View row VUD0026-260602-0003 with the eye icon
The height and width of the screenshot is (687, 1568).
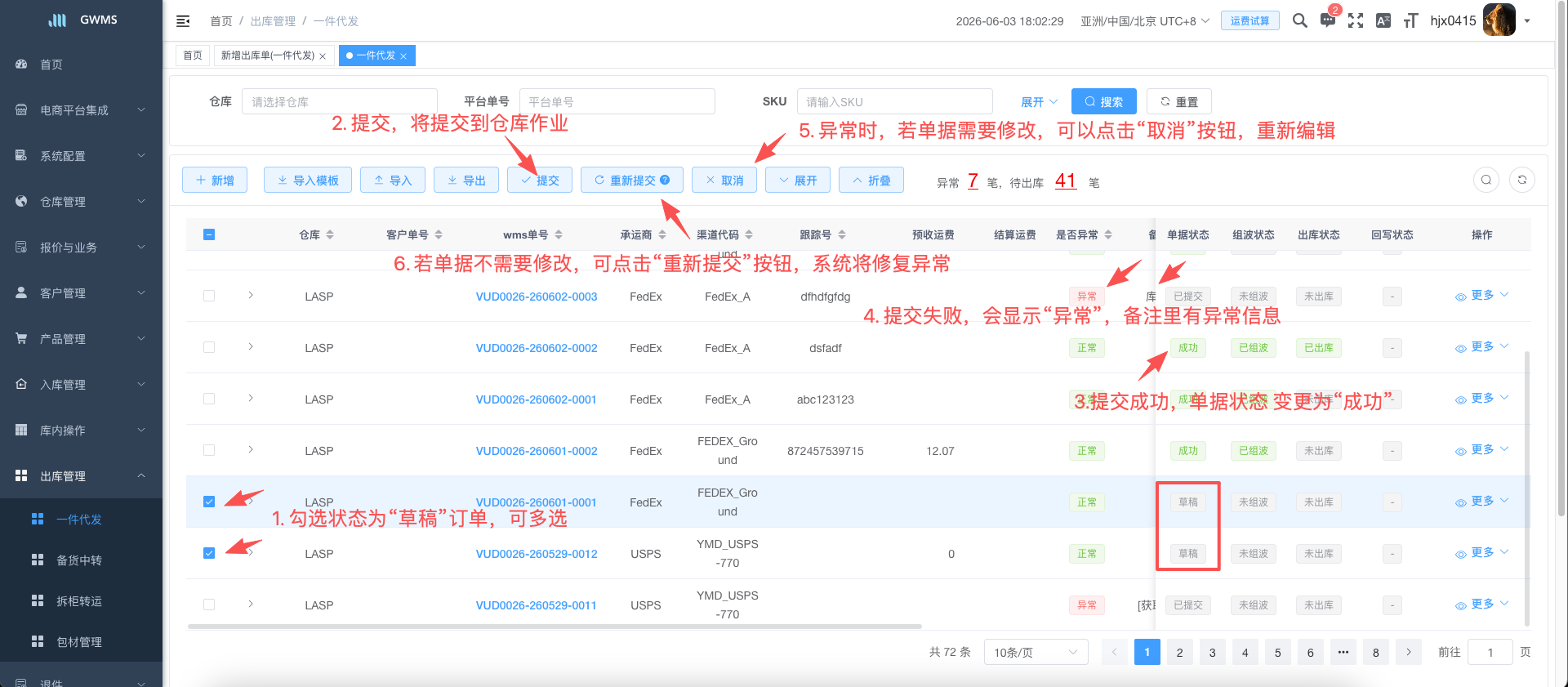(x=1460, y=297)
